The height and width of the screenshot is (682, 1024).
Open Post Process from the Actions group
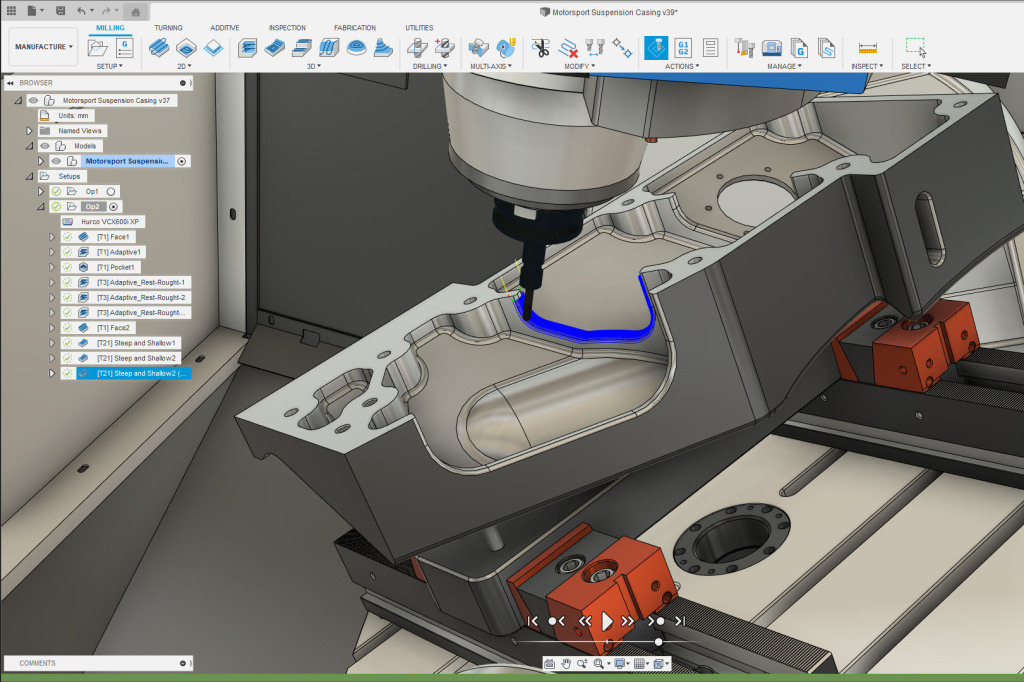(683, 46)
